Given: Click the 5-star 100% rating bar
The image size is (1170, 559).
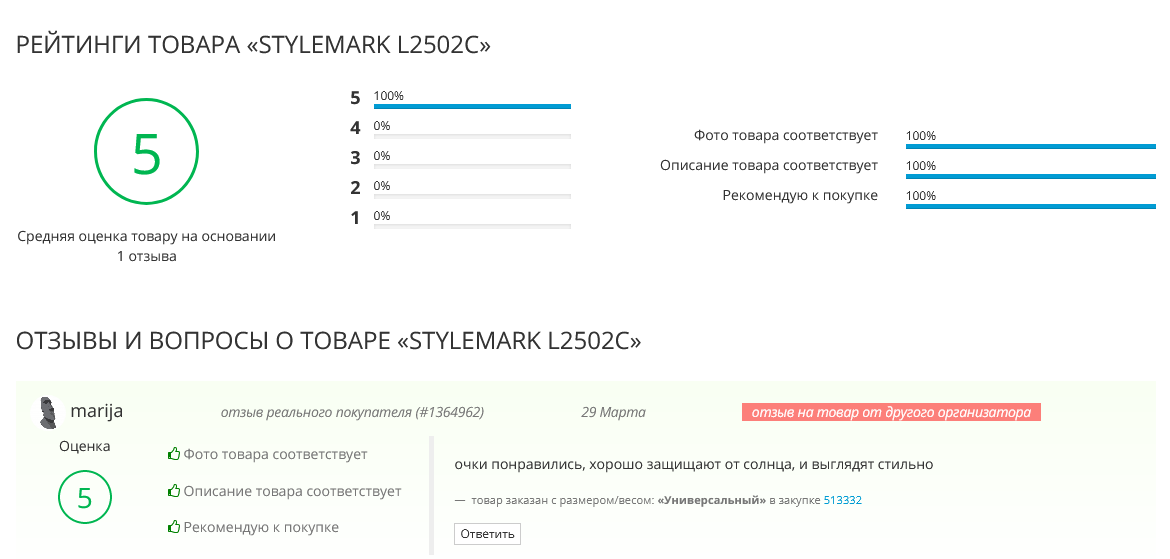Looking at the screenshot, I should [472, 107].
